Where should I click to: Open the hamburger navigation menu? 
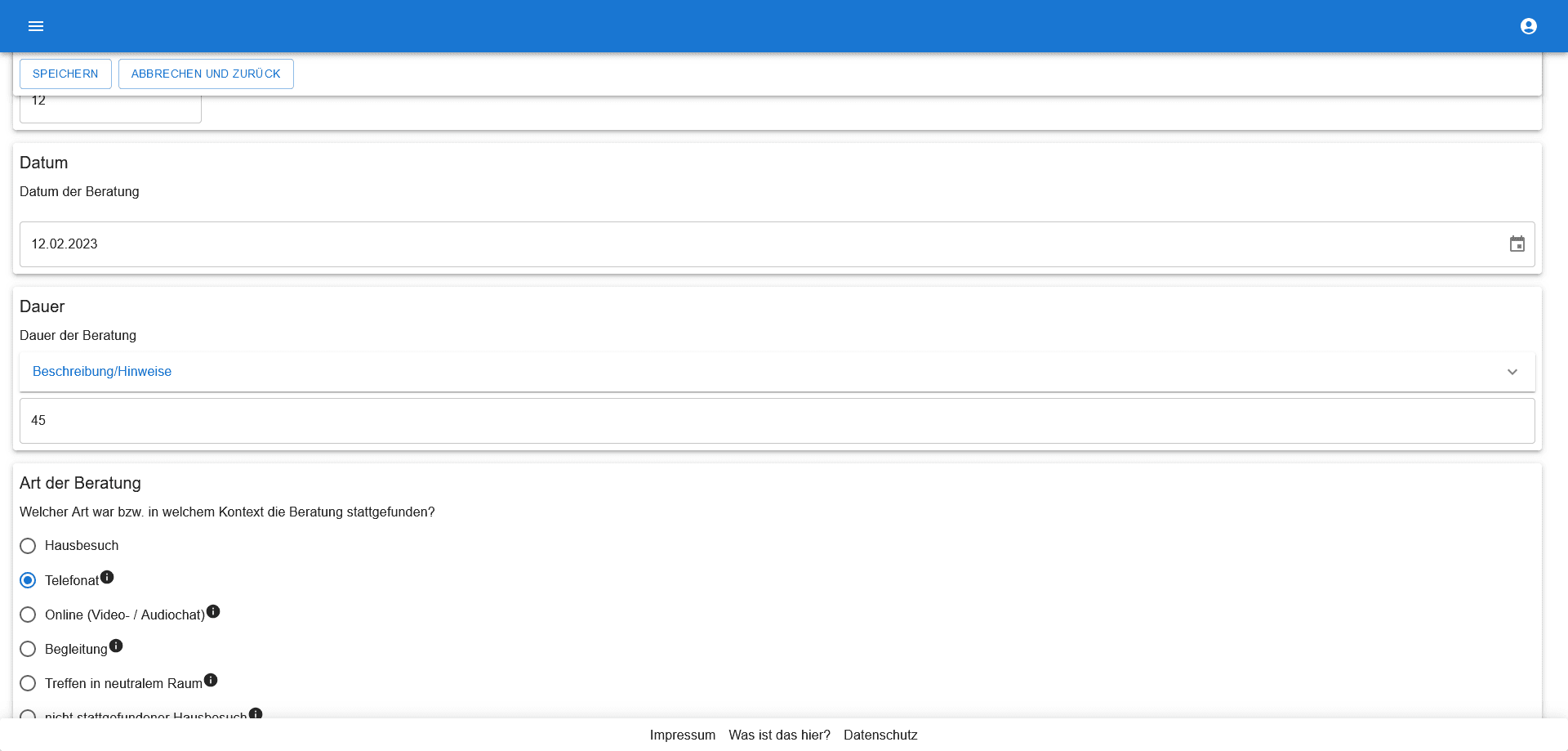[36, 26]
